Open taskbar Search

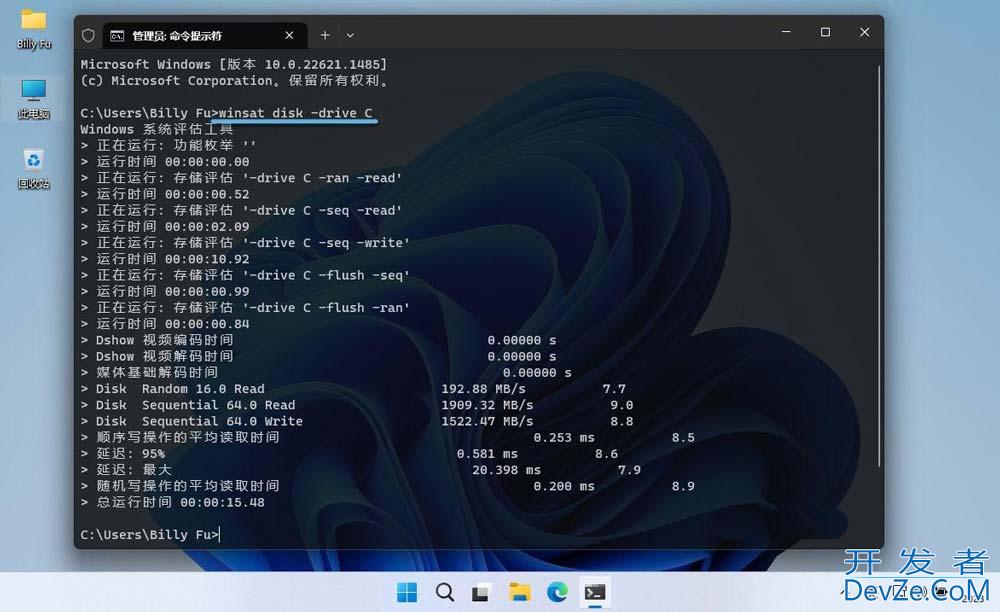tap(445, 592)
